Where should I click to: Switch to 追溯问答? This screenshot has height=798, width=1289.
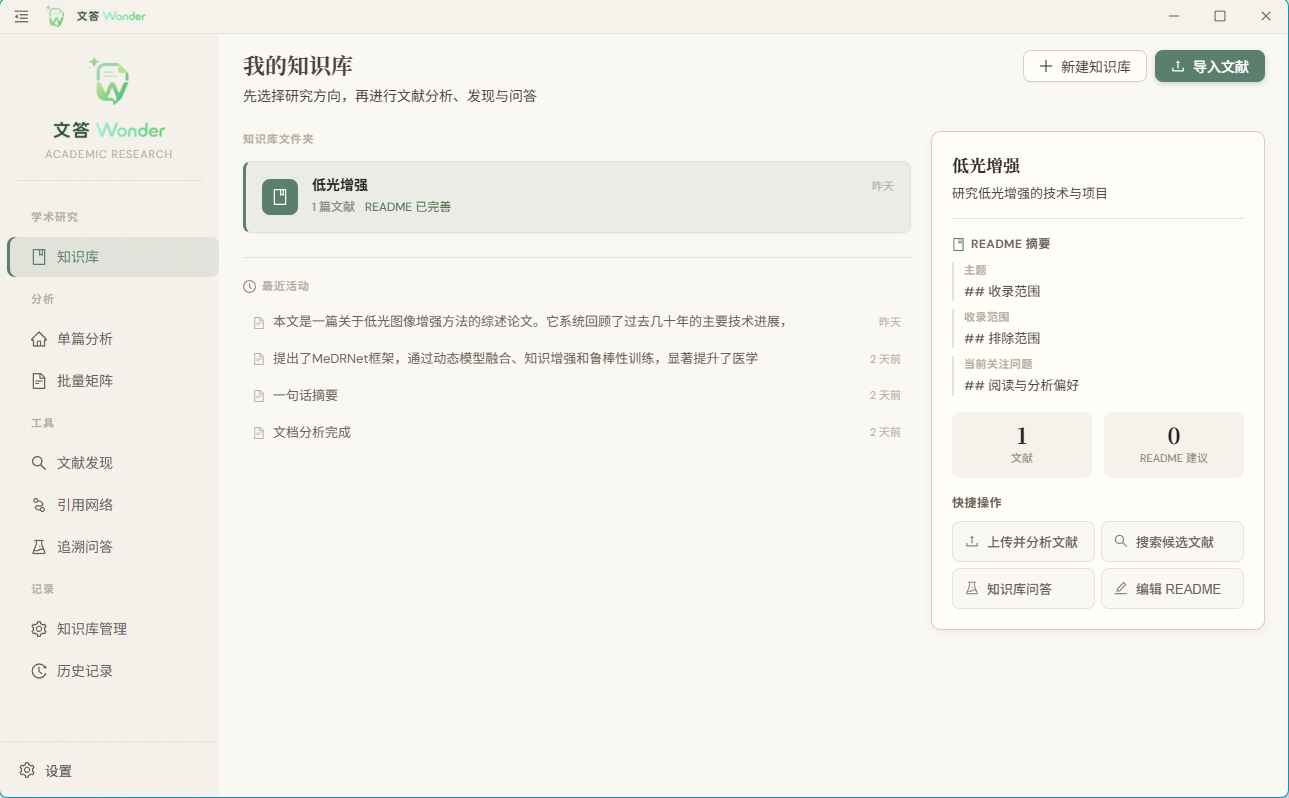113,547
